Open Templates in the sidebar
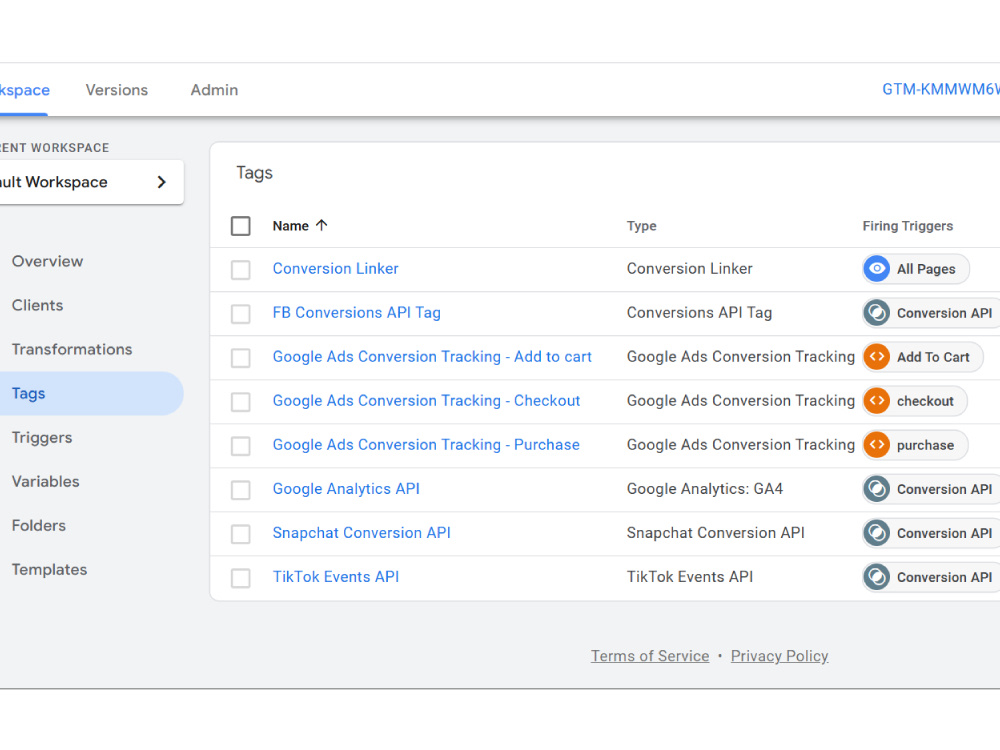The height and width of the screenshot is (750, 1000). pyautogui.click(x=49, y=570)
